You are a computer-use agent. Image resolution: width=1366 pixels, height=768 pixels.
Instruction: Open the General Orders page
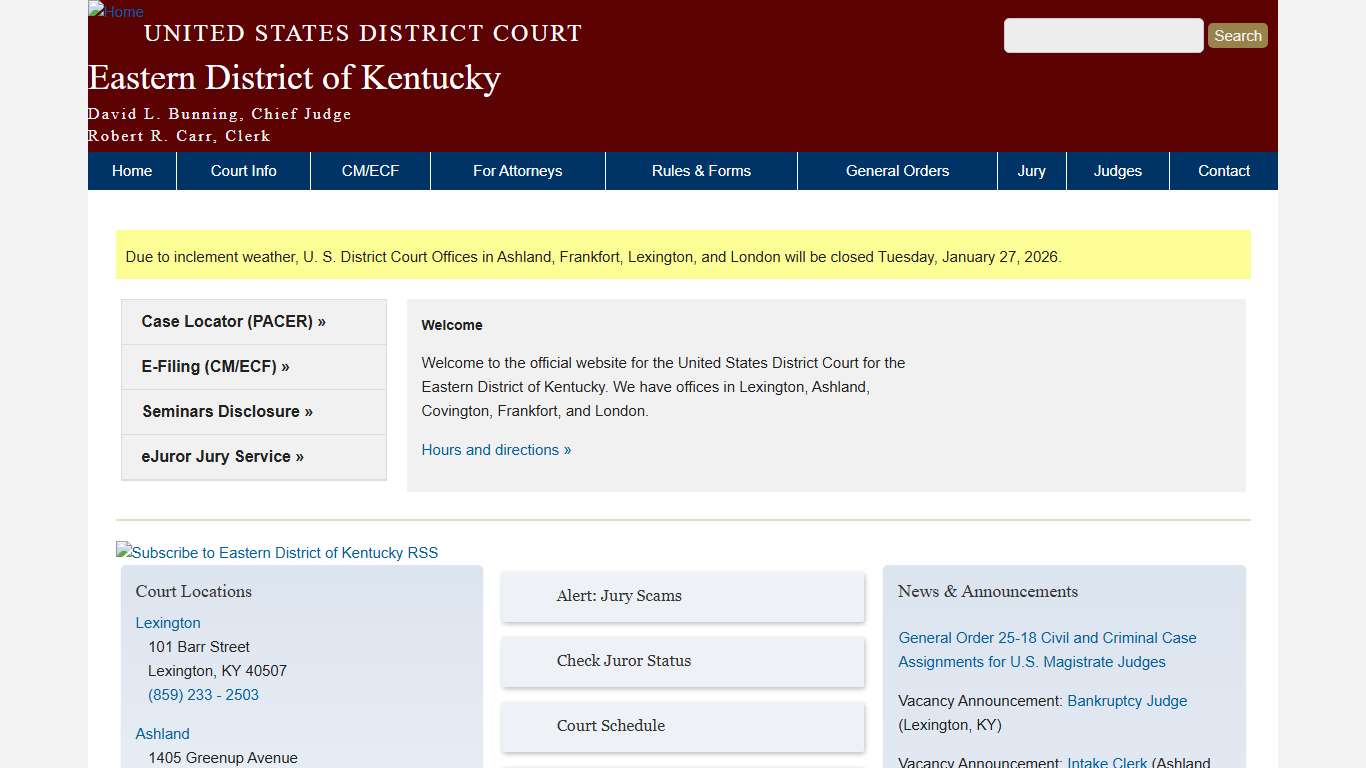click(897, 170)
